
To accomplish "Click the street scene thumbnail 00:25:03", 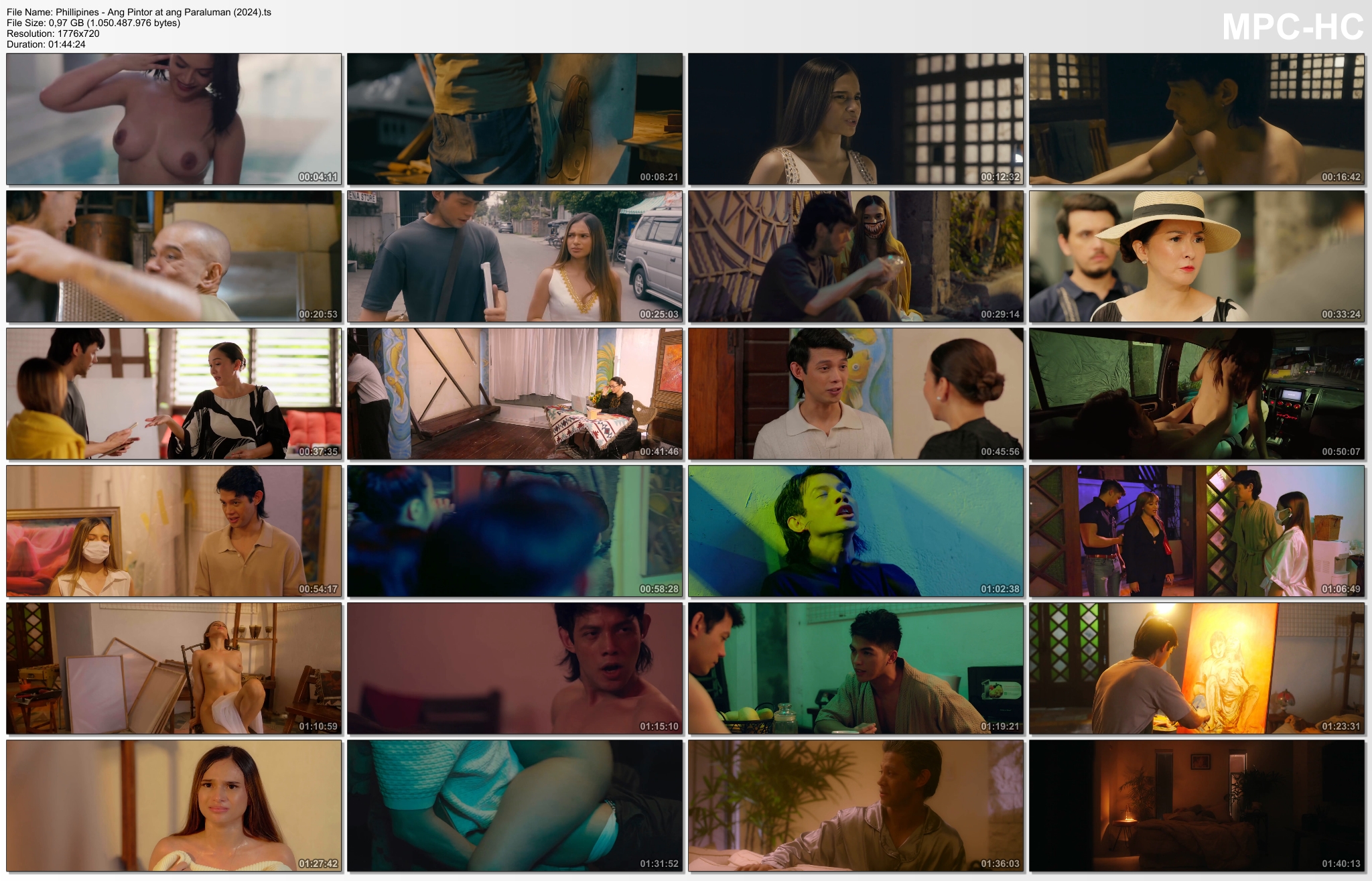I will coord(514,256).
